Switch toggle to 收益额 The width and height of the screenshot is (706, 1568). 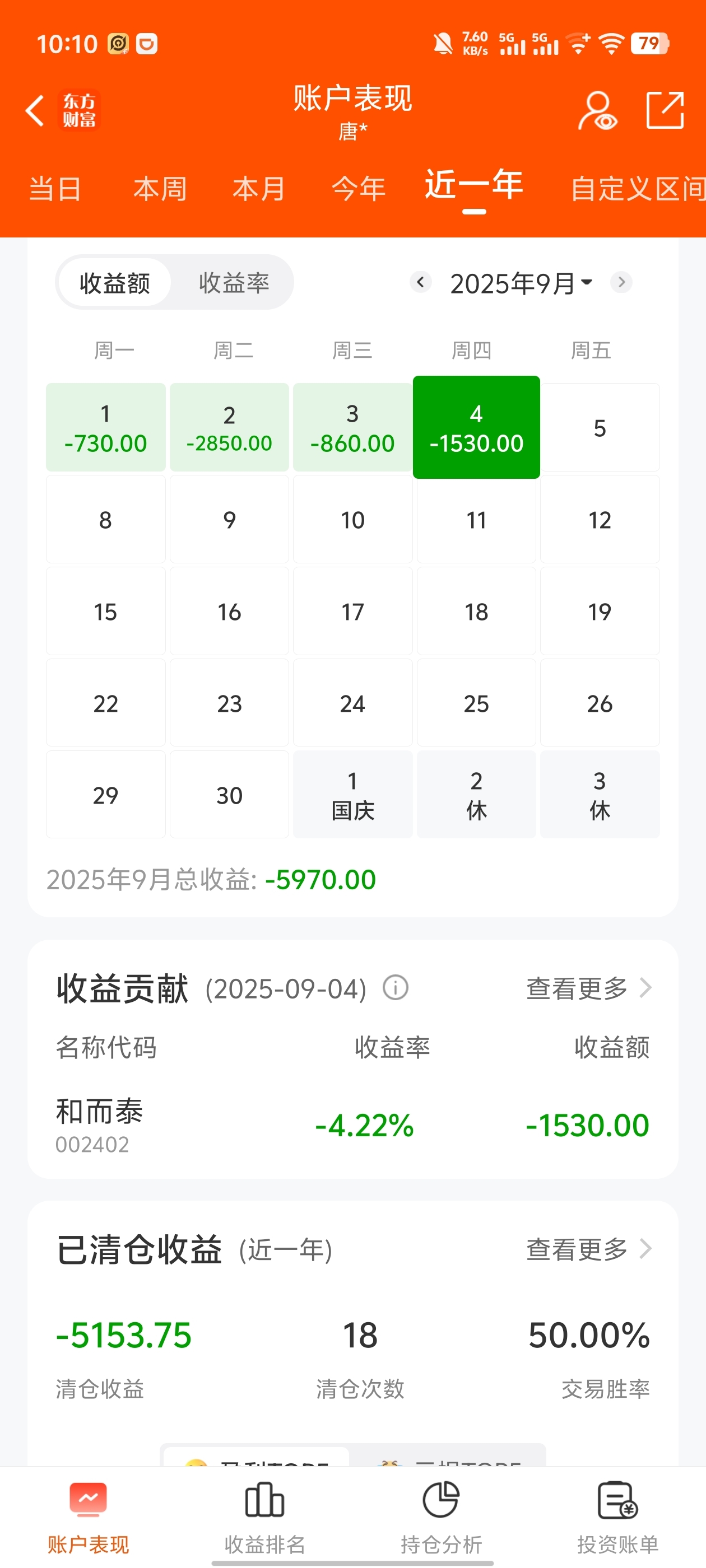click(x=114, y=282)
